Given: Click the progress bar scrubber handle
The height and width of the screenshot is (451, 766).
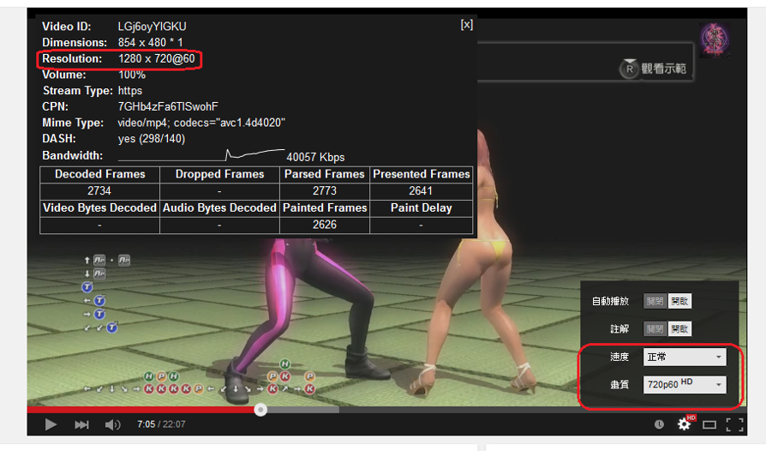Looking at the screenshot, I should (260, 409).
